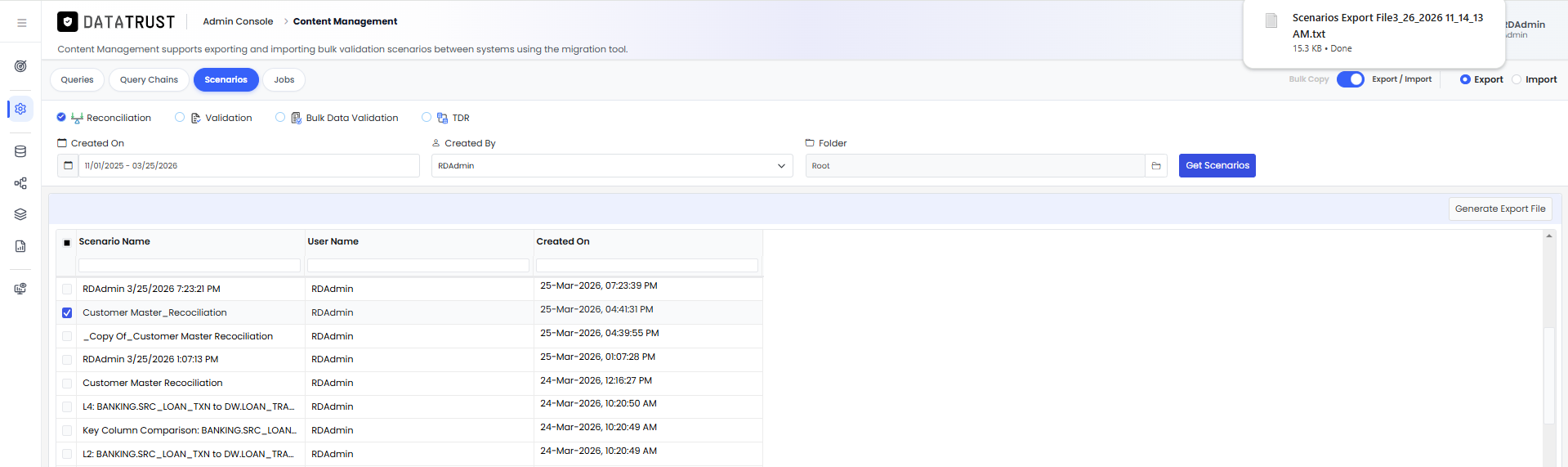Open the Created By RDAdmin dropdown

click(x=612, y=166)
